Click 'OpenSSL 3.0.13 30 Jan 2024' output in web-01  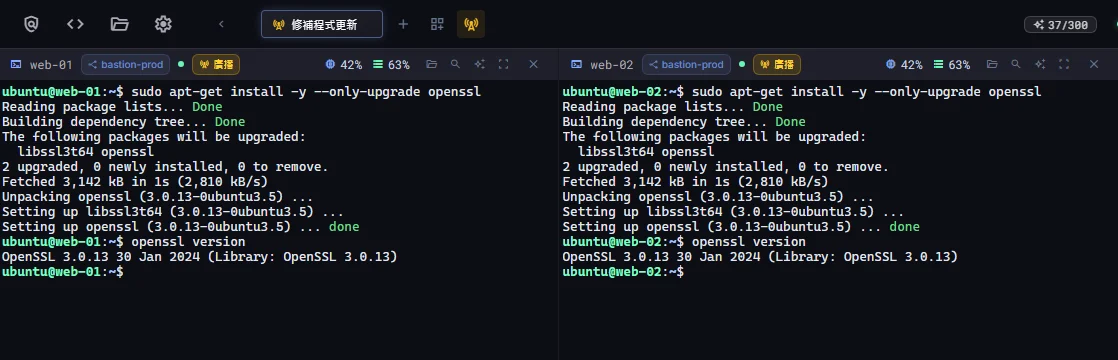pos(199,257)
